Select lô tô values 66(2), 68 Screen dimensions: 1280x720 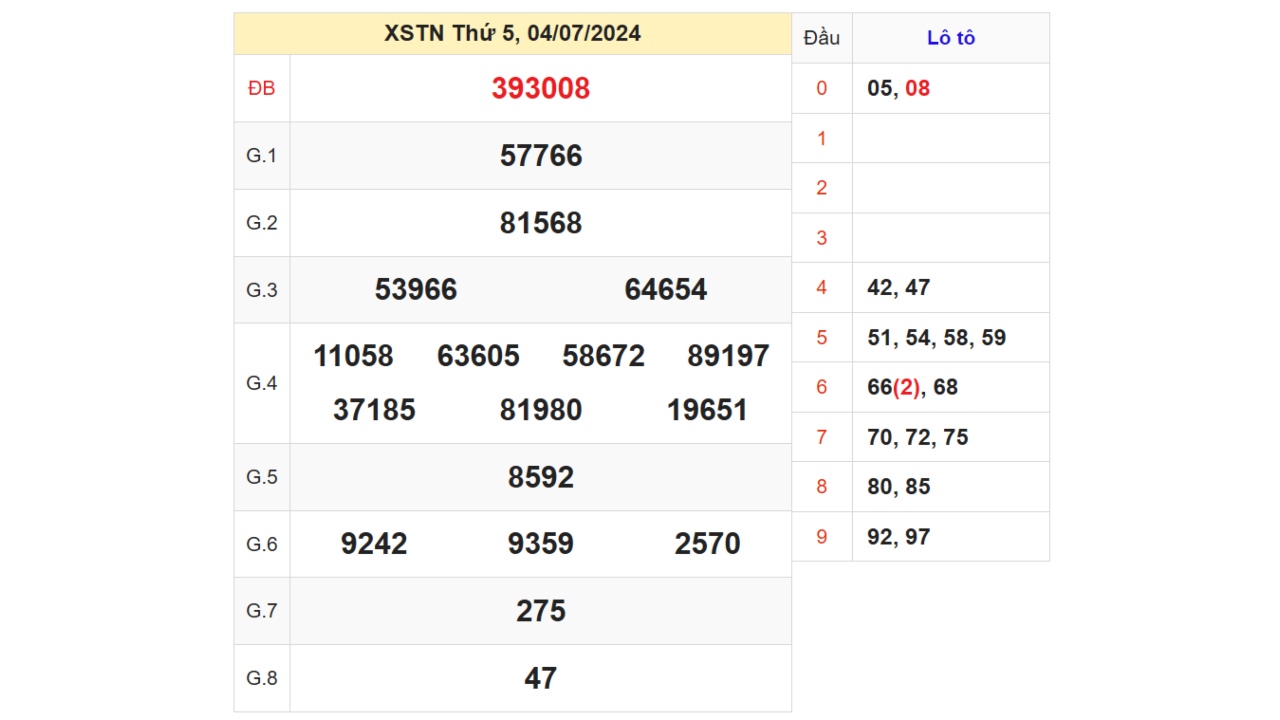[x=913, y=387]
